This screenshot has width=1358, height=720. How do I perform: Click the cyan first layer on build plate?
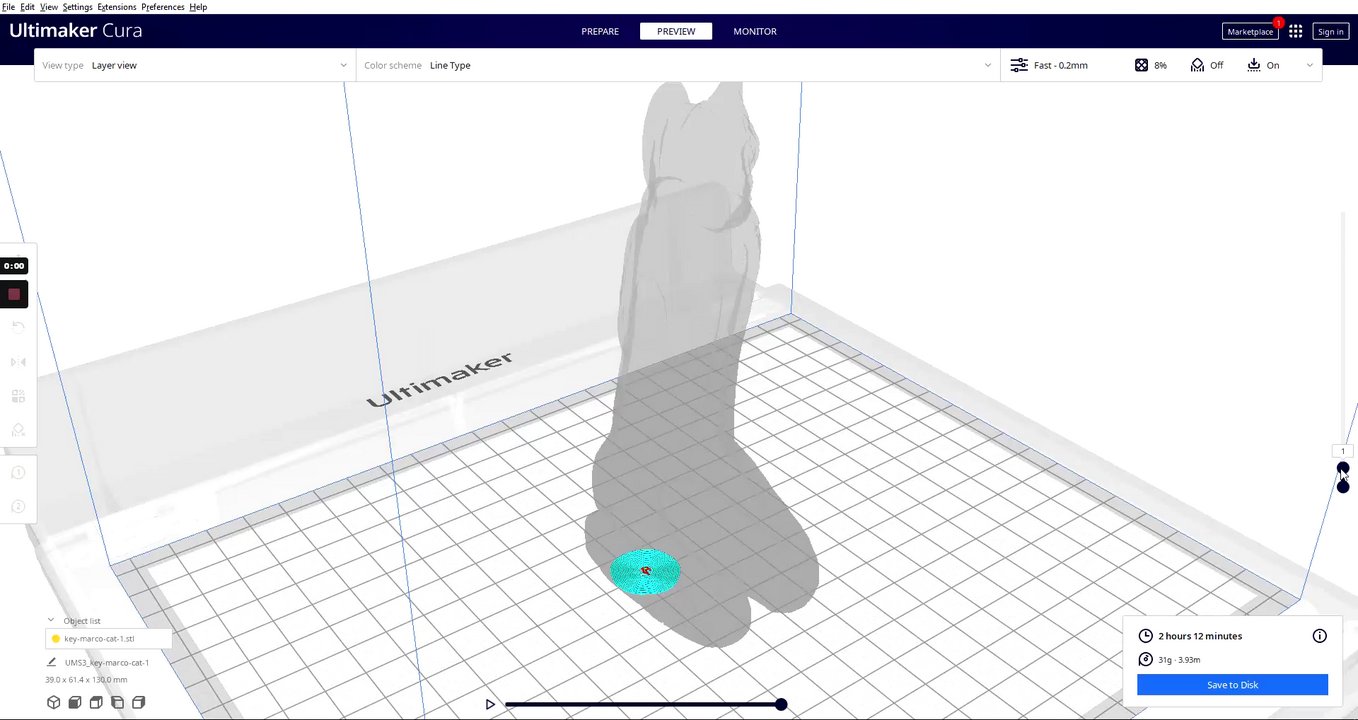tap(645, 573)
